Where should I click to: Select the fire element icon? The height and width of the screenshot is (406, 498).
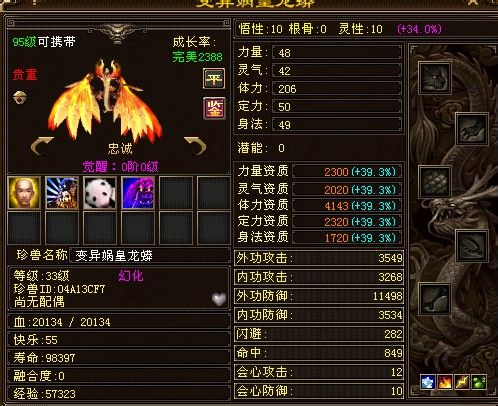[x=445, y=382]
